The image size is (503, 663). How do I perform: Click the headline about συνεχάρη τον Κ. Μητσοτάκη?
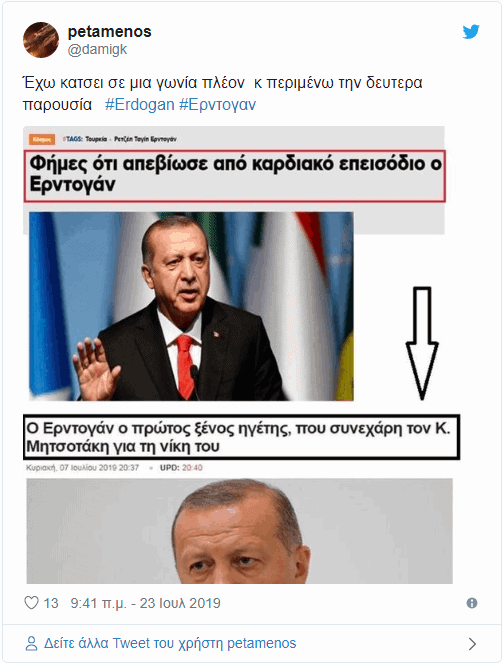pos(241,437)
